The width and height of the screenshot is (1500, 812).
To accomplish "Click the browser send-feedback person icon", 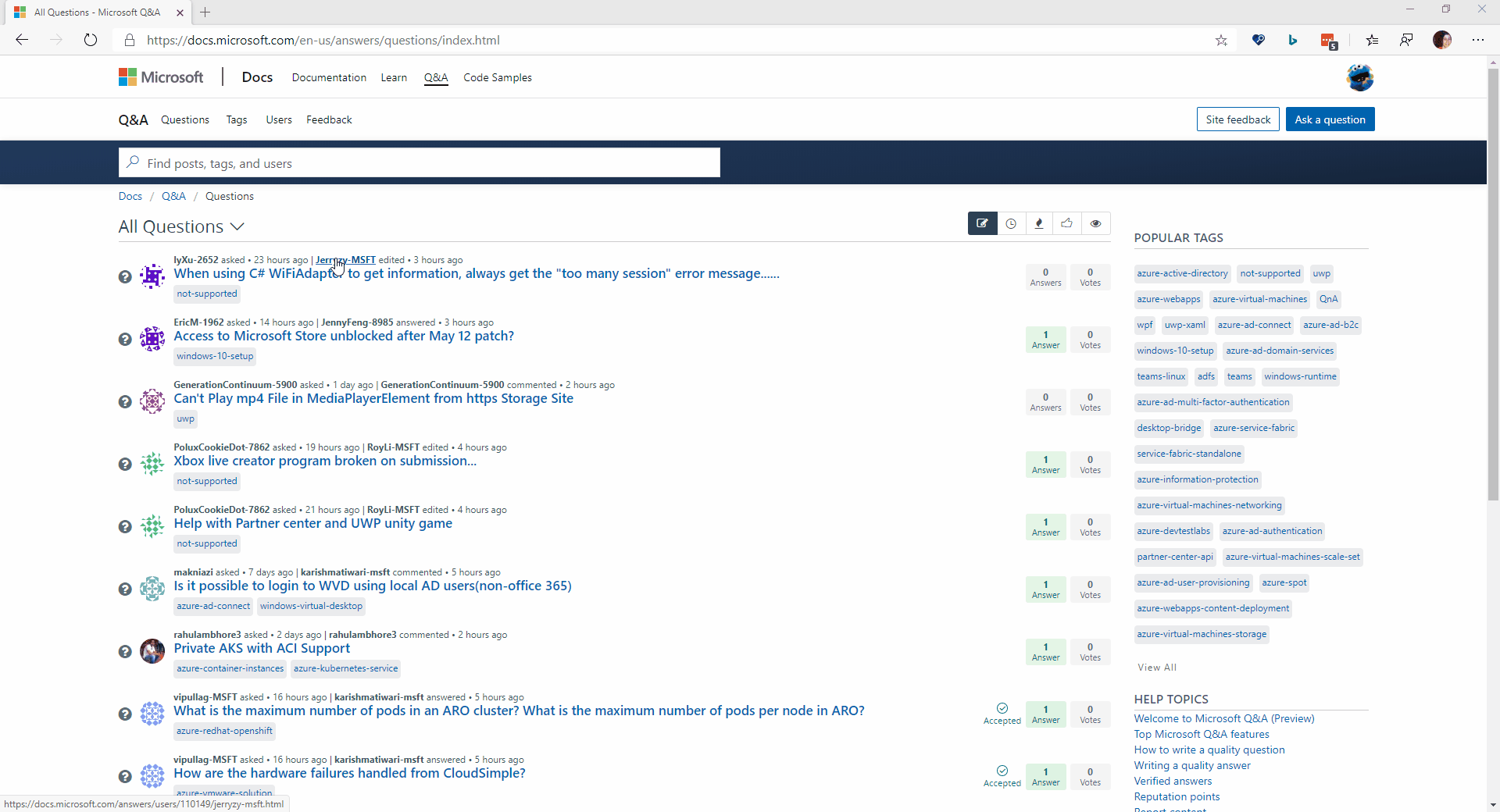I will coord(1406,40).
